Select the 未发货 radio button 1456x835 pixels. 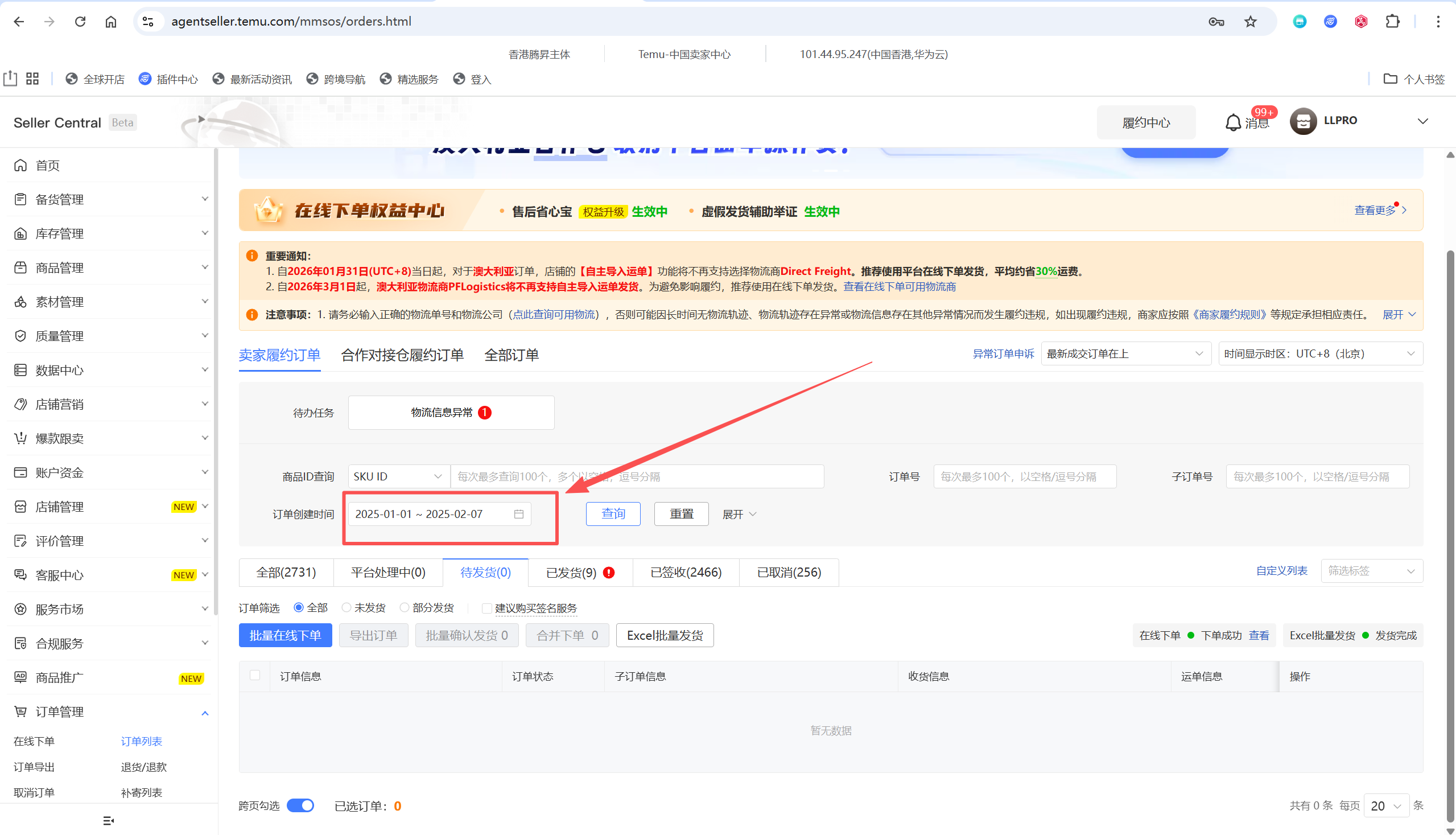tap(347, 607)
